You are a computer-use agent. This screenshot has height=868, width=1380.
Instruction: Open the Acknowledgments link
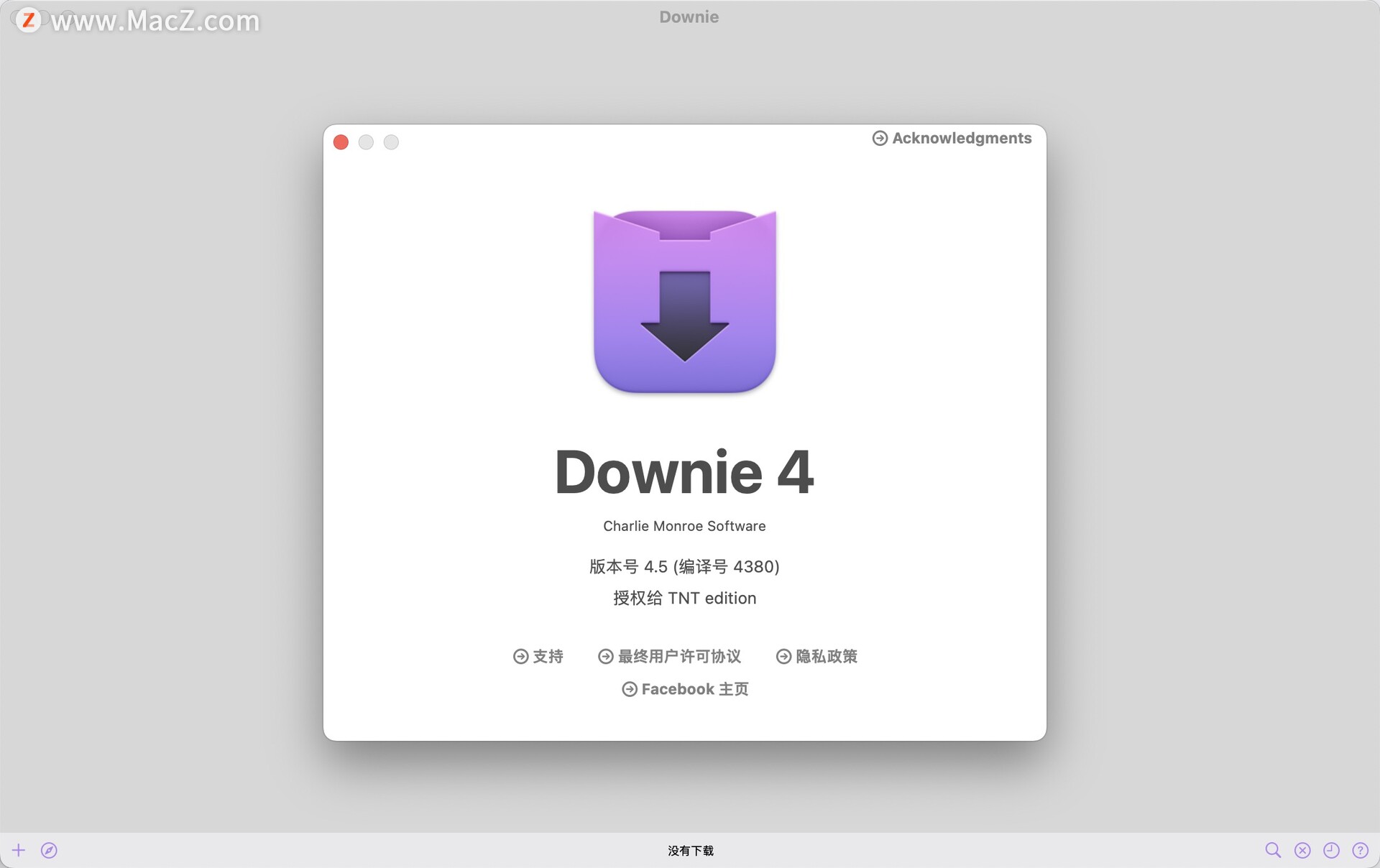(x=952, y=138)
